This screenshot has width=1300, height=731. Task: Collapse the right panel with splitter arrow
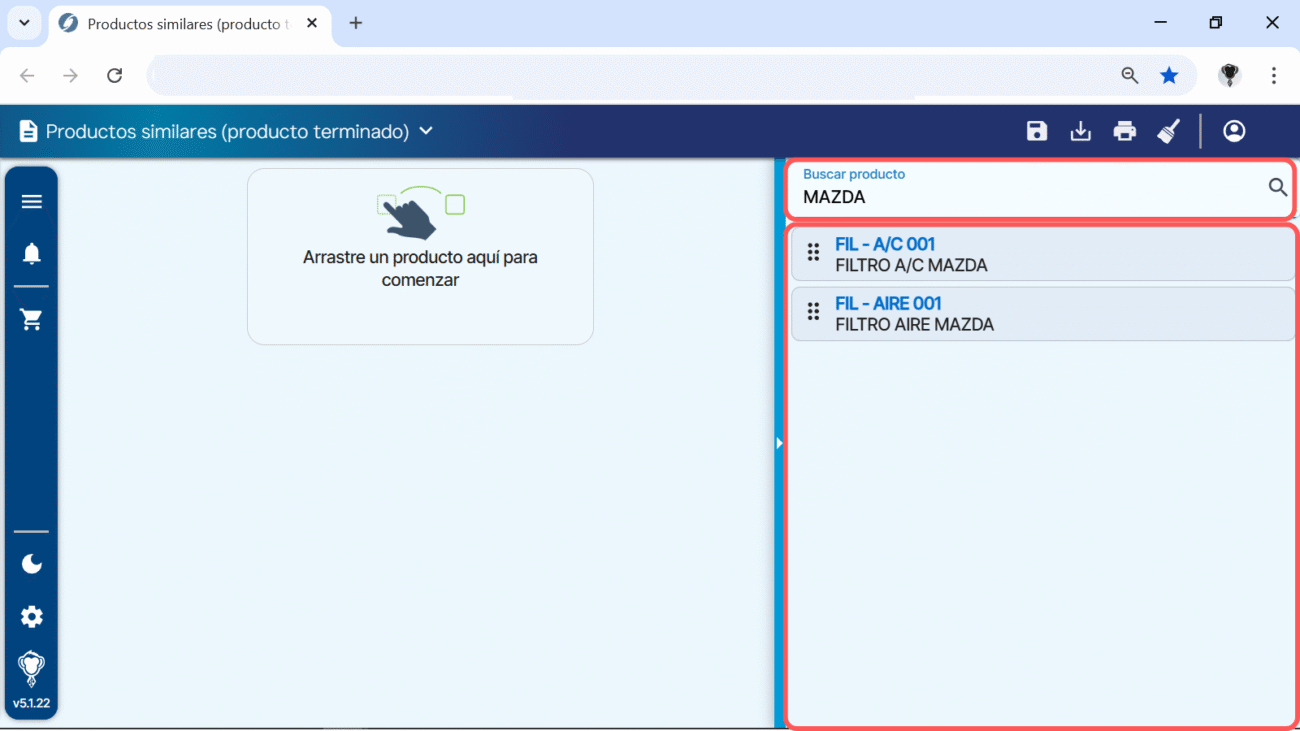coord(779,443)
